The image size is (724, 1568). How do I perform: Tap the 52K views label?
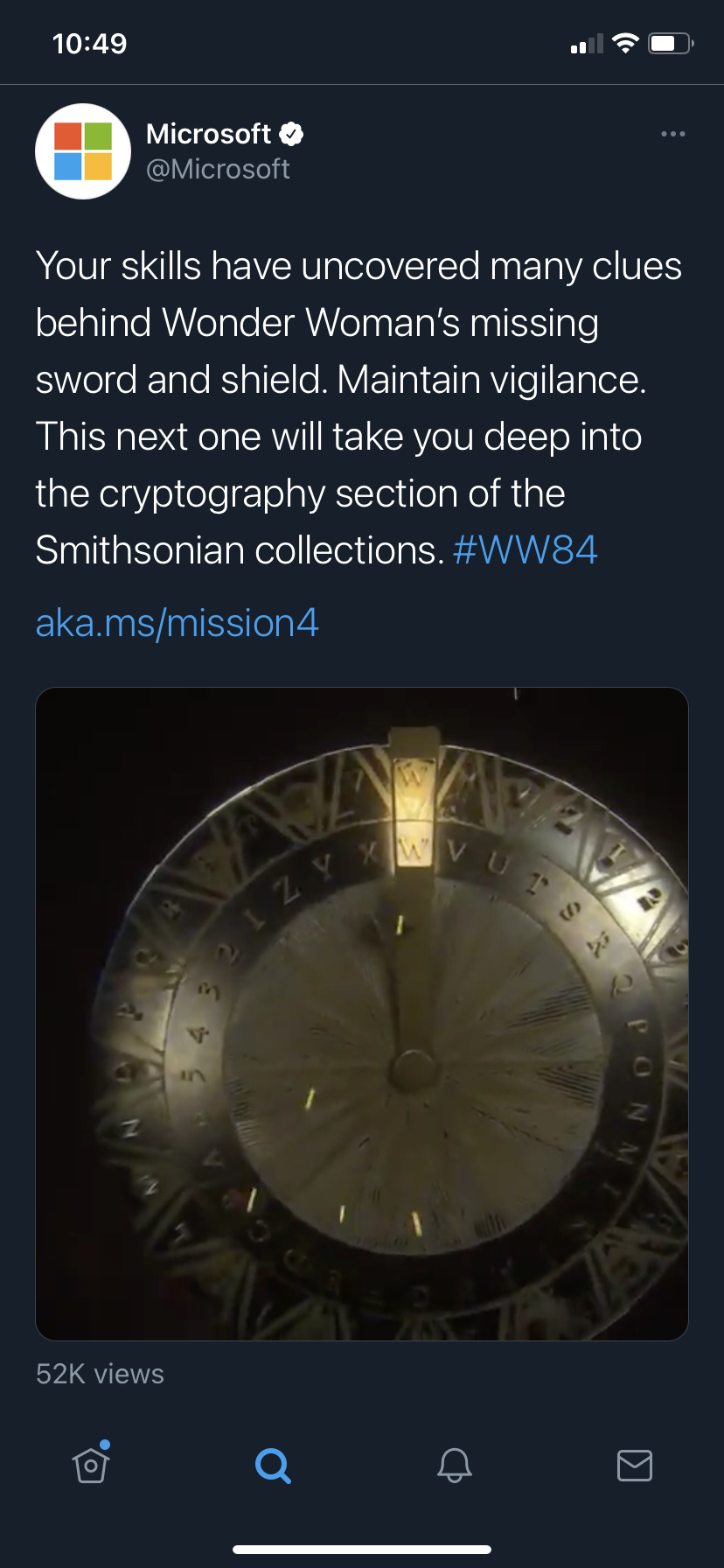click(100, 1374)
